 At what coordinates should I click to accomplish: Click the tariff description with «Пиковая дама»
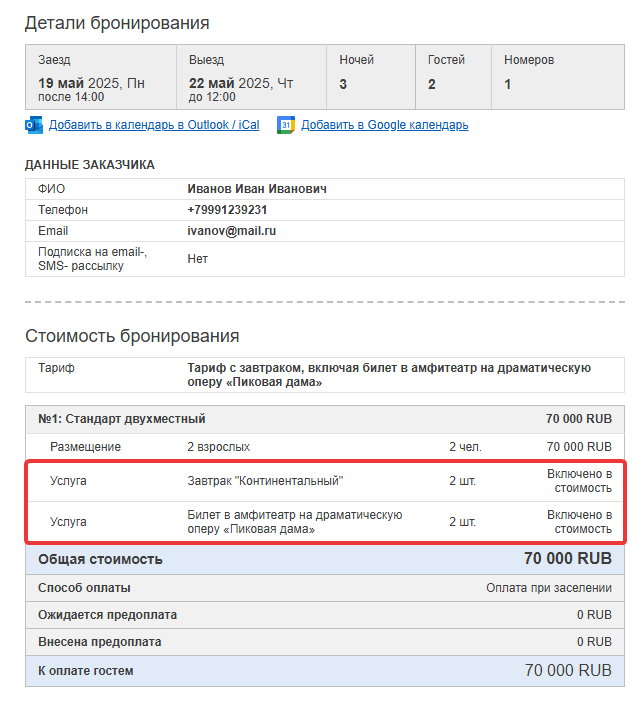(389, 375)
